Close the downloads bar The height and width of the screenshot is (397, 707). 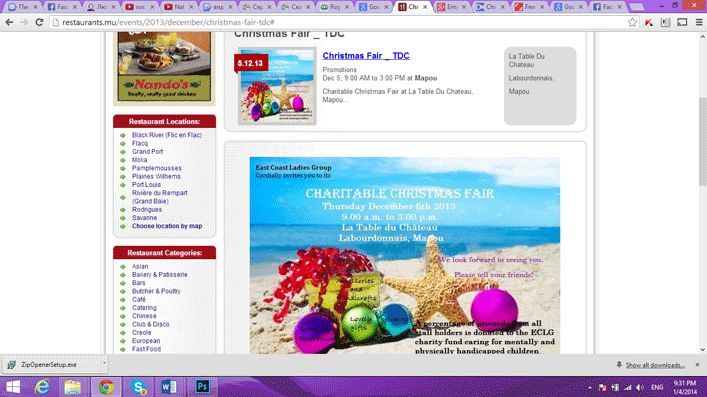[697, 365]
